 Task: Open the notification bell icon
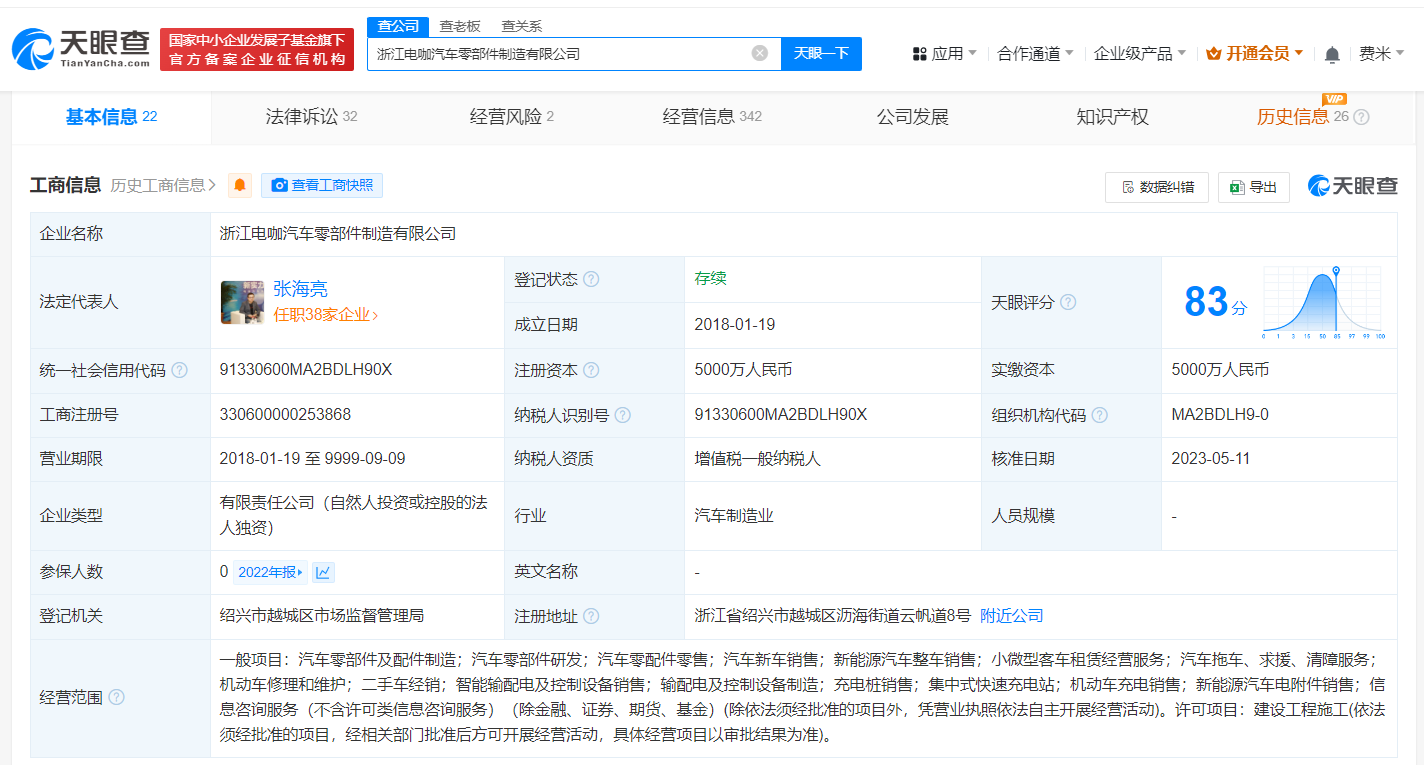pos(1332,53)
